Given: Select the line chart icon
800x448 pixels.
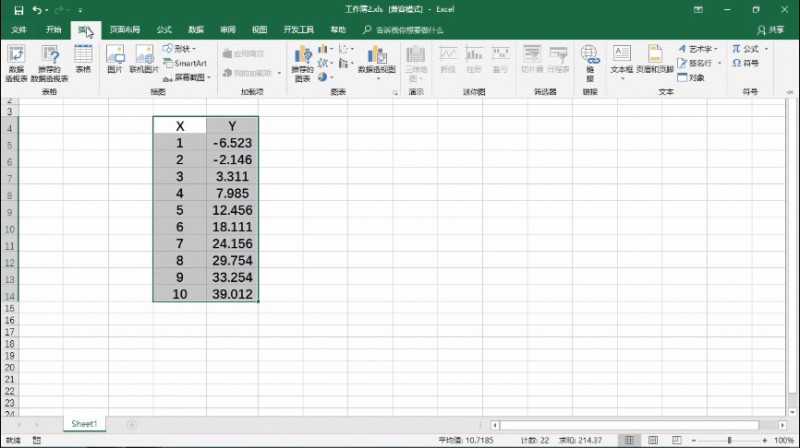Looking at the screenshot, I should pyautogui.click(x=323, y=63).
